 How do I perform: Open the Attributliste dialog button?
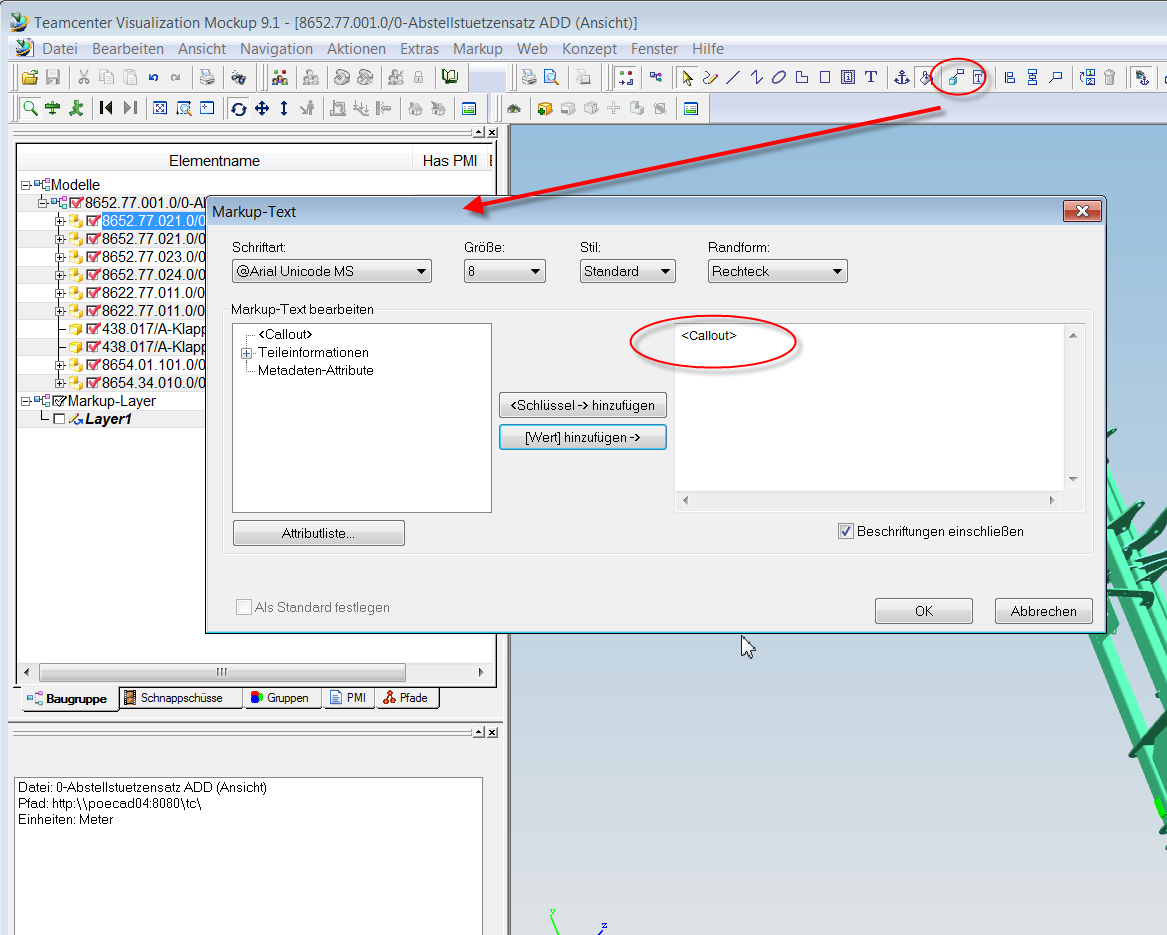[319, 533]
